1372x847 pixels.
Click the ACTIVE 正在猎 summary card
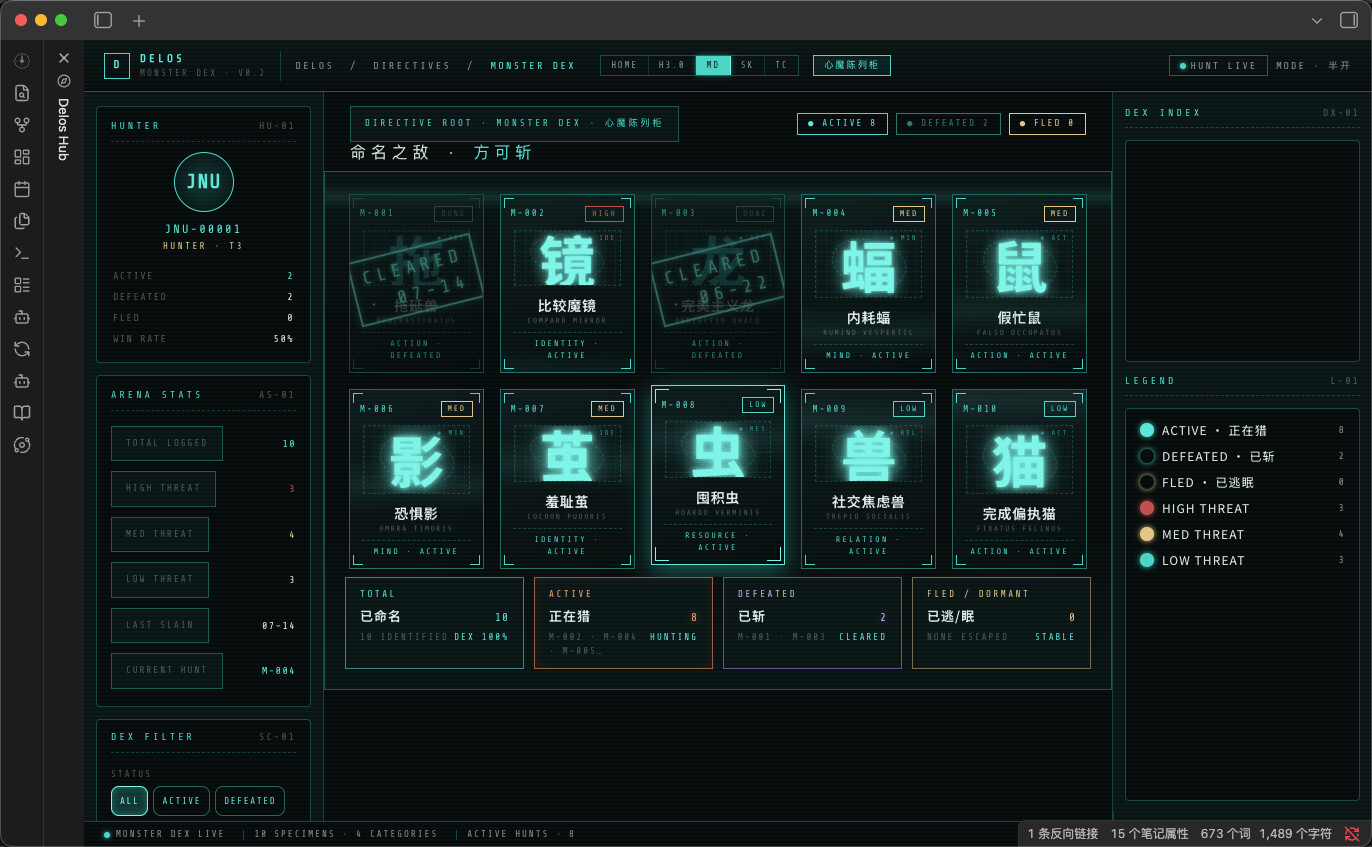(x=623, y=622)
